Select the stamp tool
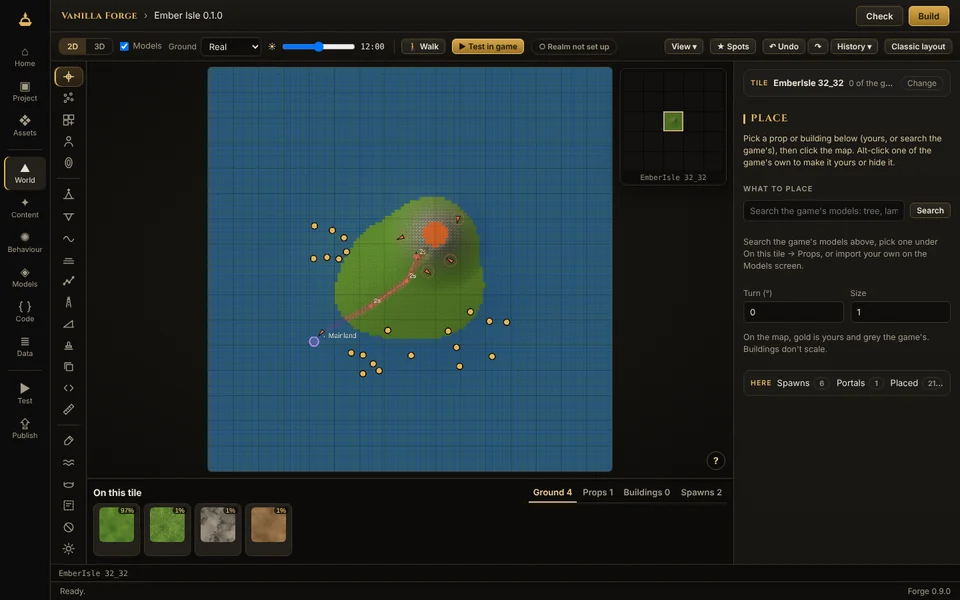The width and height of the screenshot is (960, 600). (x=69, y=345)
